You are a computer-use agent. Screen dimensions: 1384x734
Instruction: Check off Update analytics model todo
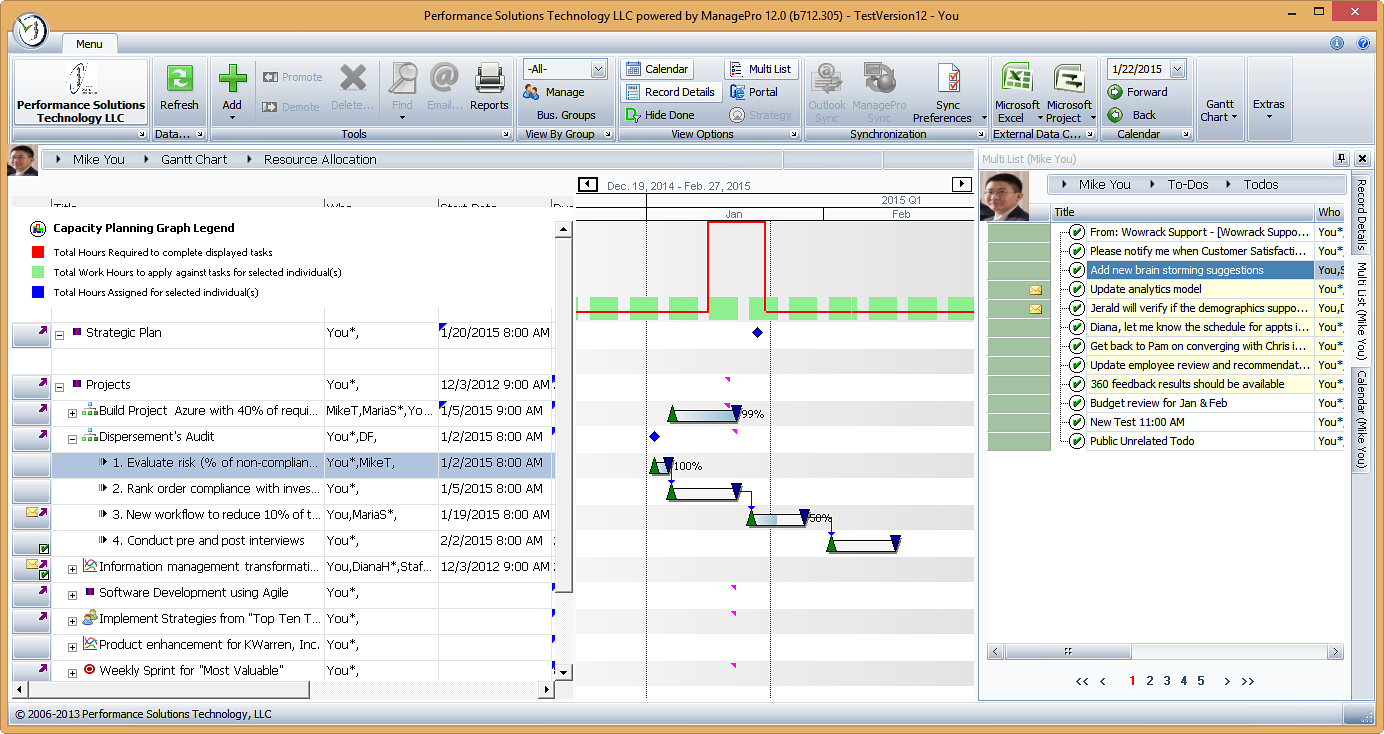pos(1077,289)
